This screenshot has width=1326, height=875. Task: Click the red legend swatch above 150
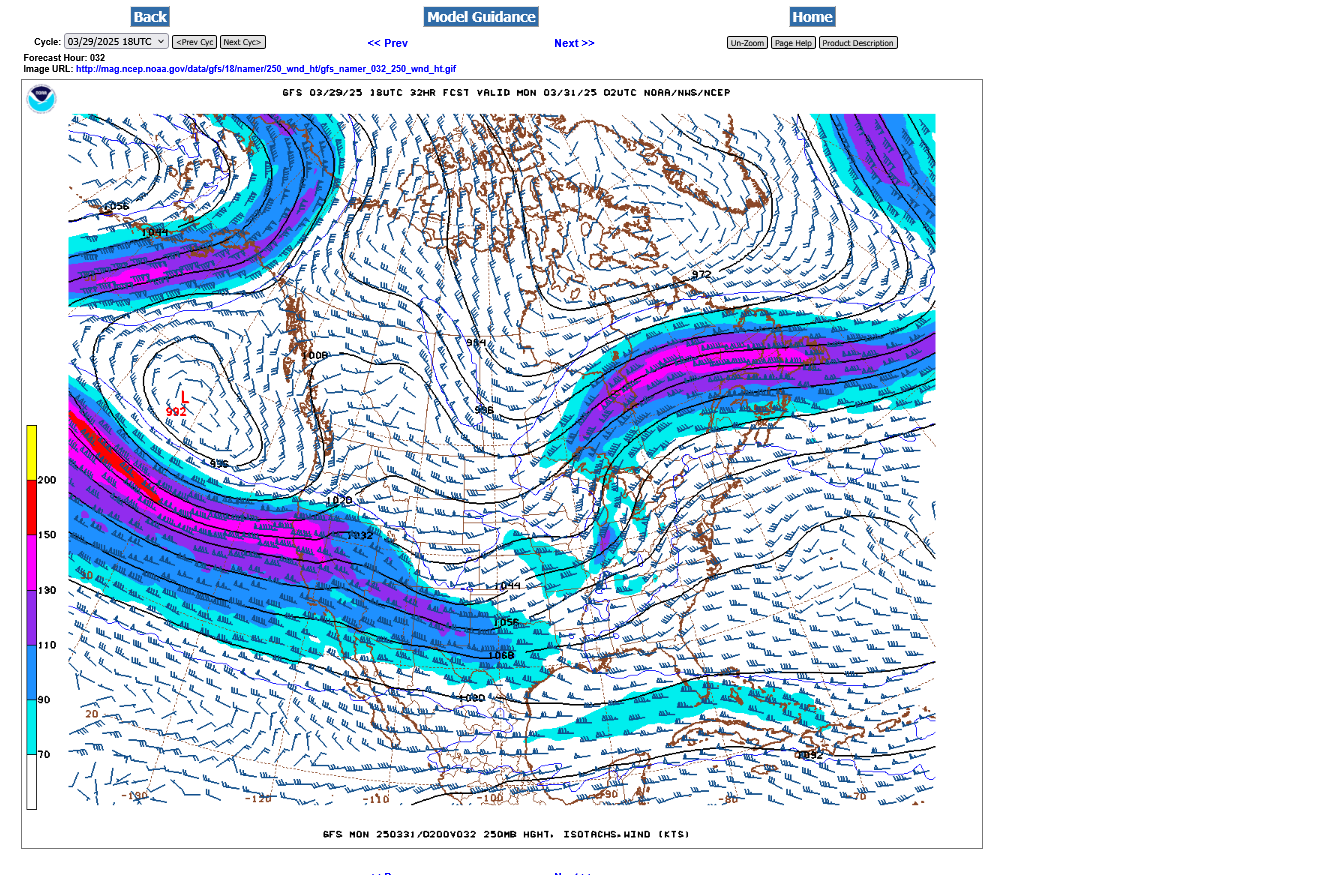[31, 508]
